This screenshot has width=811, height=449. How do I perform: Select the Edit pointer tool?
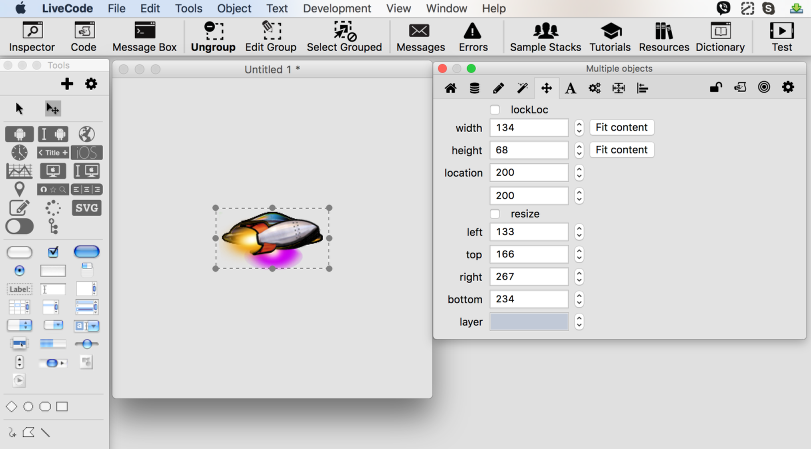pyautogui.click(x=53, y=109)
